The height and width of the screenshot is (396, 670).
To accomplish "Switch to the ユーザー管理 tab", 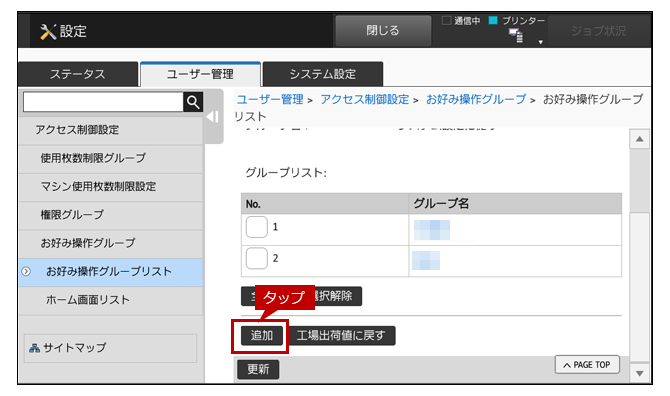I will (x=200, y=74).
